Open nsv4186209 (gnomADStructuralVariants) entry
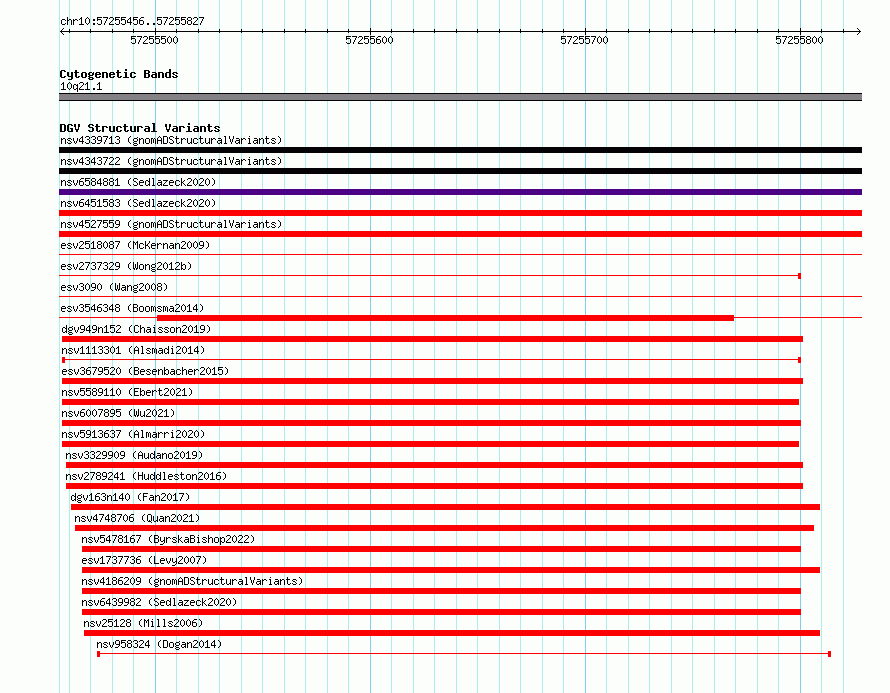This screenshot has width=890, height=693. (x=192, y=581)
